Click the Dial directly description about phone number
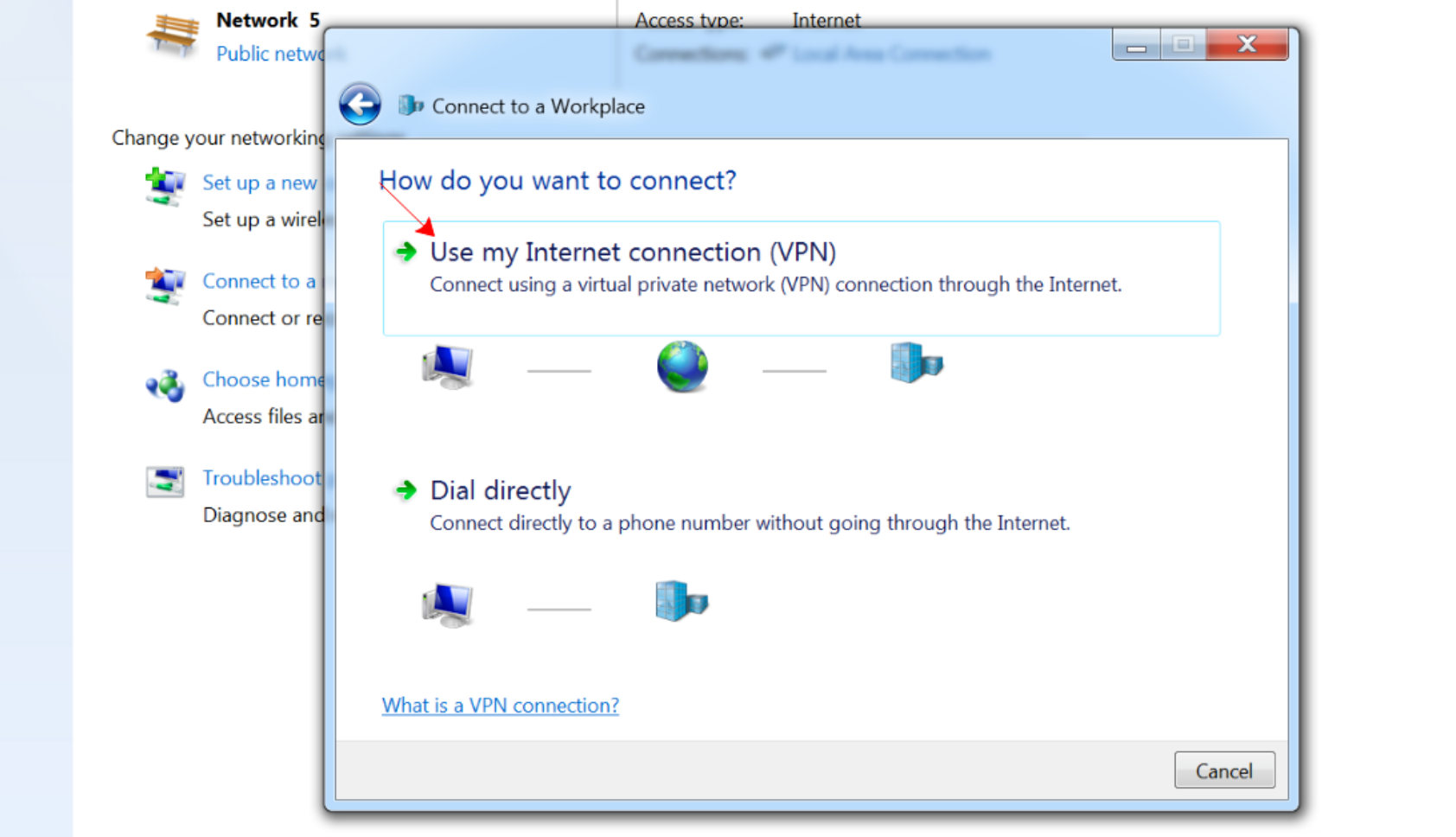The image size is (1456, 837). tap(750, 523)
